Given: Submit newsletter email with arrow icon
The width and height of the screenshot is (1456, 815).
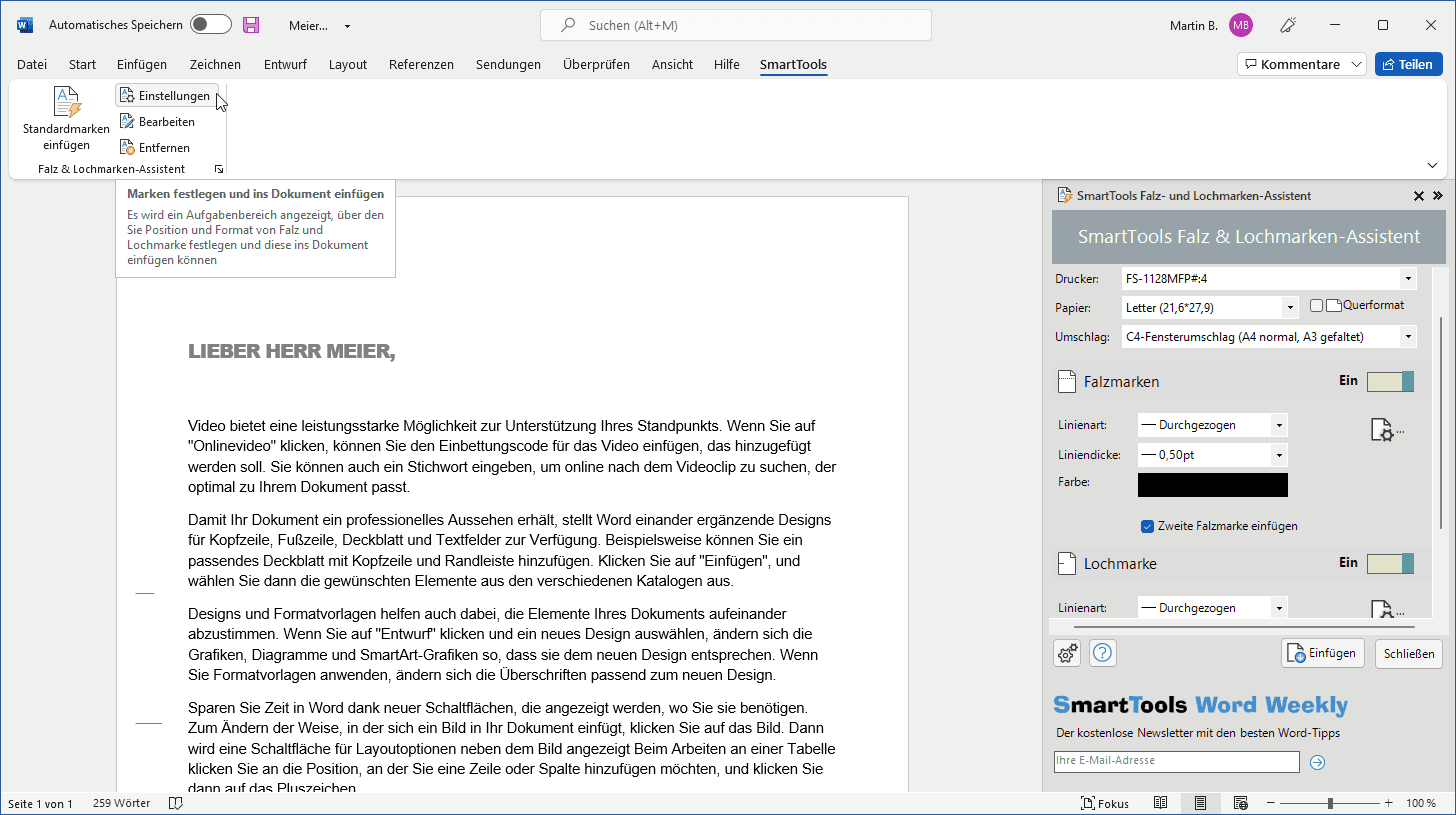Looking at the screenshot, I should (1317, 763).
